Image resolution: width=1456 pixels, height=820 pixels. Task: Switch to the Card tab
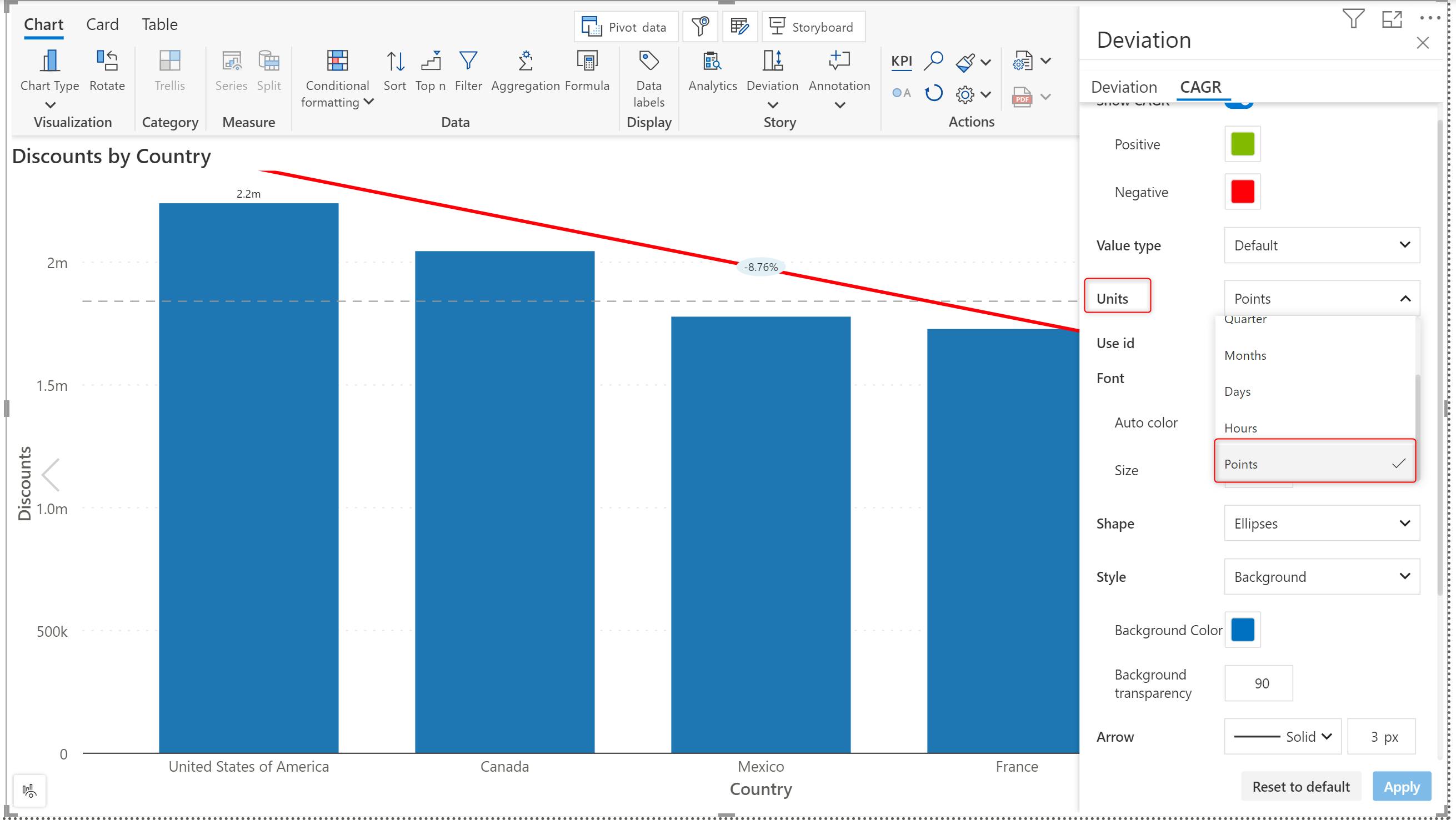click(102, 24)
